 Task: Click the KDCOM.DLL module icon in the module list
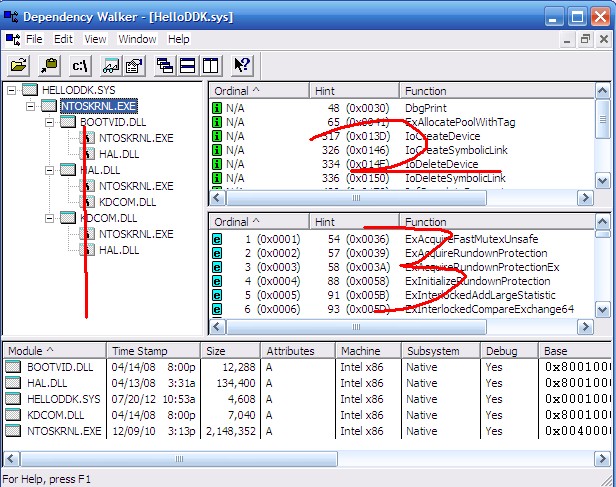[x=13, y=415]
